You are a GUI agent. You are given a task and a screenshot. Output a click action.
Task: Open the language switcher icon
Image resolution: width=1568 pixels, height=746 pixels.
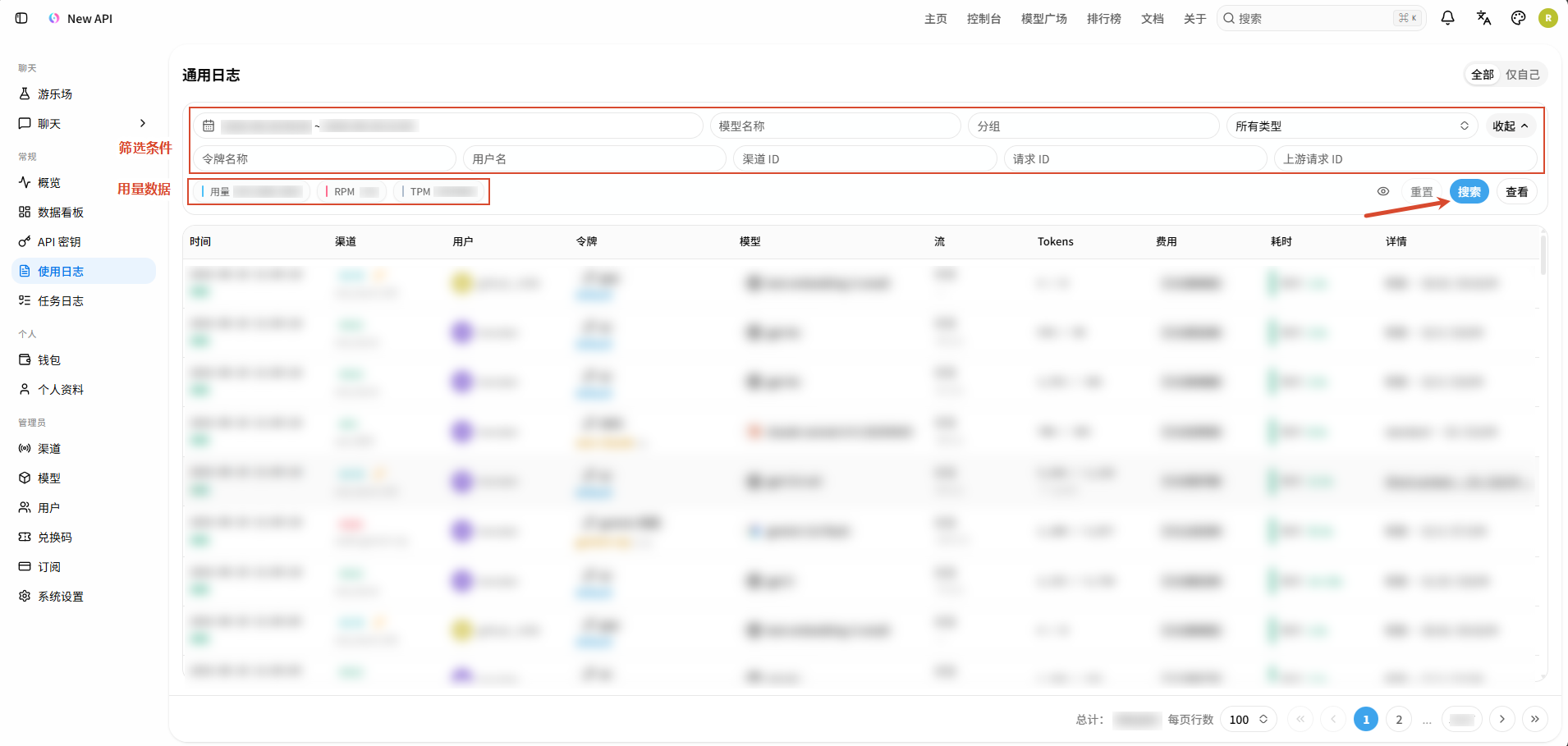tap(1483, 18)
